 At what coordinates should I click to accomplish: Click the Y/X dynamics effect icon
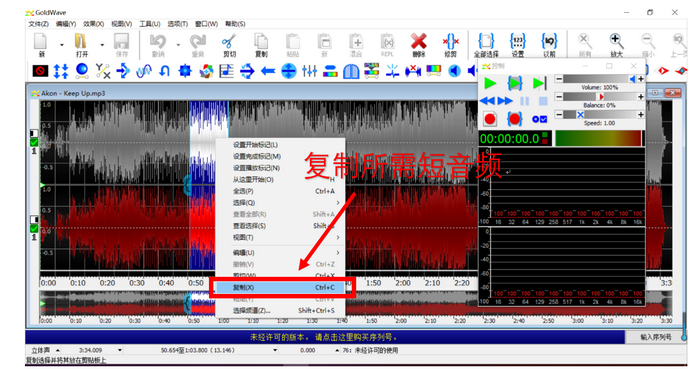coord(103,71)
